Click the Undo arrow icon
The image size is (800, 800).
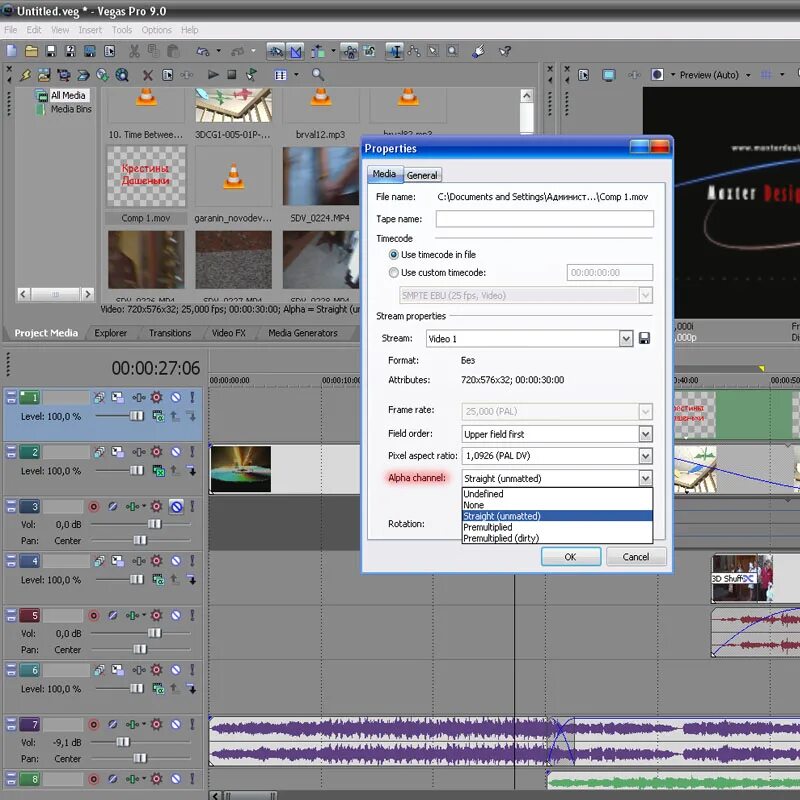[x=203, y=51]
